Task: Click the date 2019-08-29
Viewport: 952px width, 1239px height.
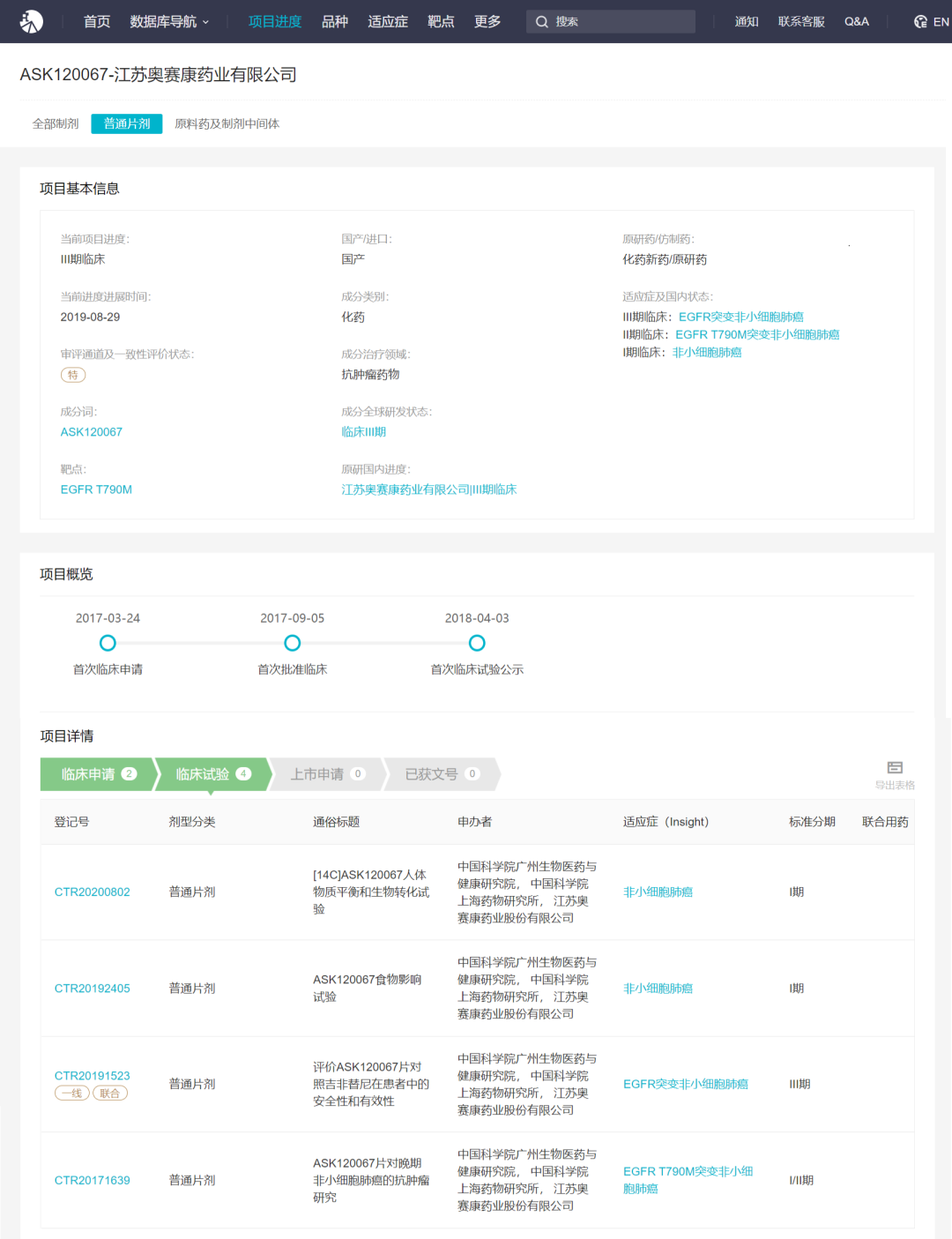Action: (x=90, y=317)
